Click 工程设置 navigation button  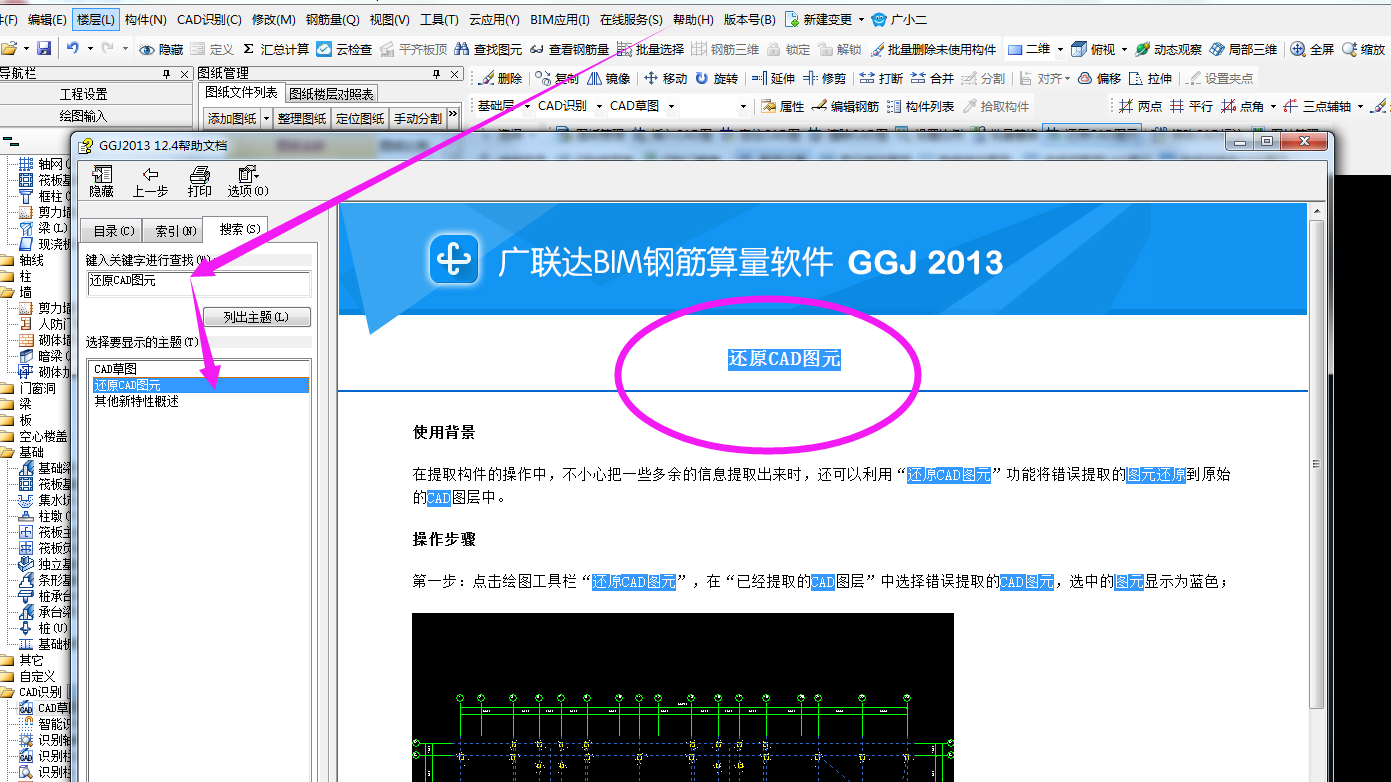click(x=84, y=94)
